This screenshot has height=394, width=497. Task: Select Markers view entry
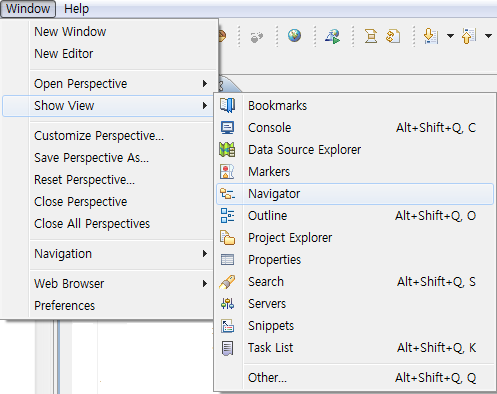pos(355,172)
